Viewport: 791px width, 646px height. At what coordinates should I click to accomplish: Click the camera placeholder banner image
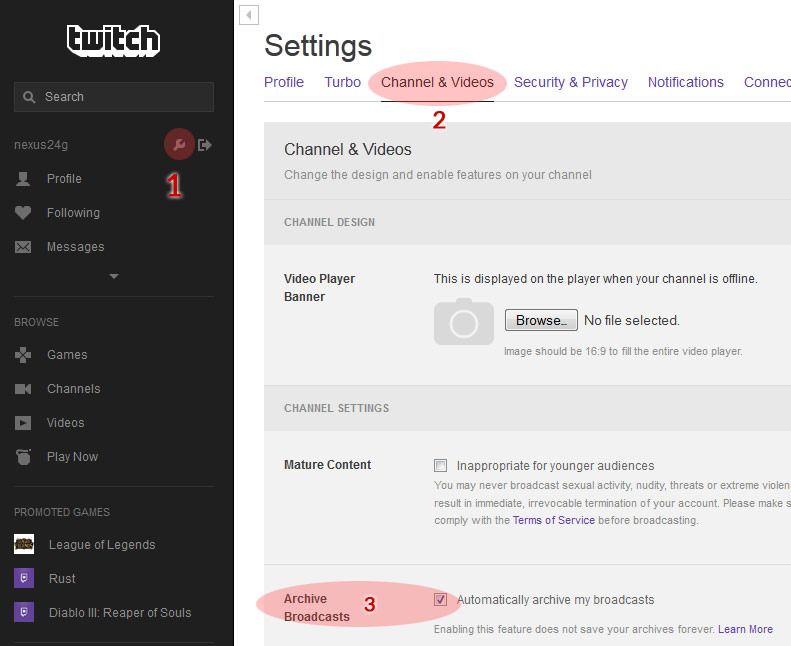[464, 322]
